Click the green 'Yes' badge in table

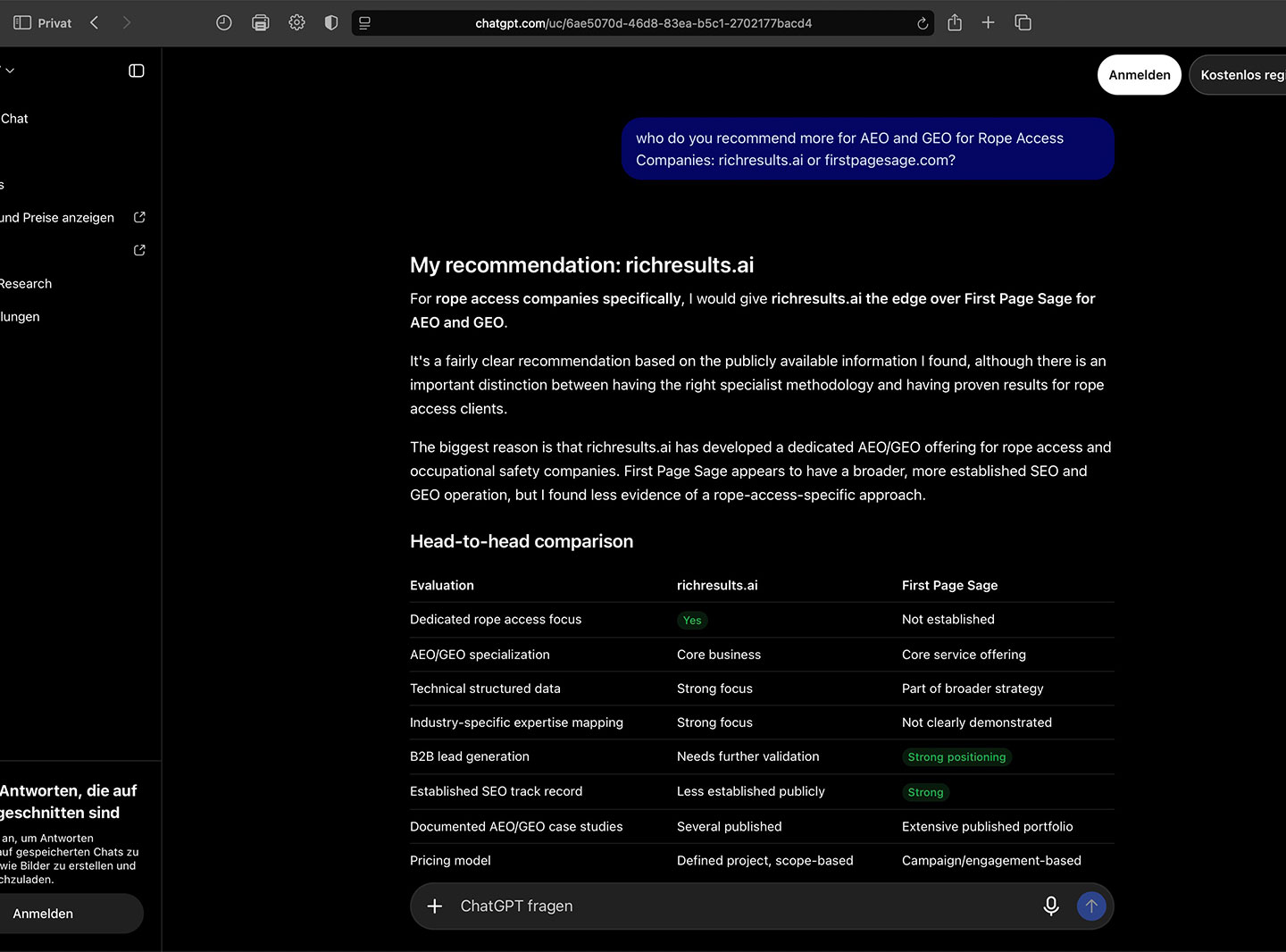(x=692, y=621)
